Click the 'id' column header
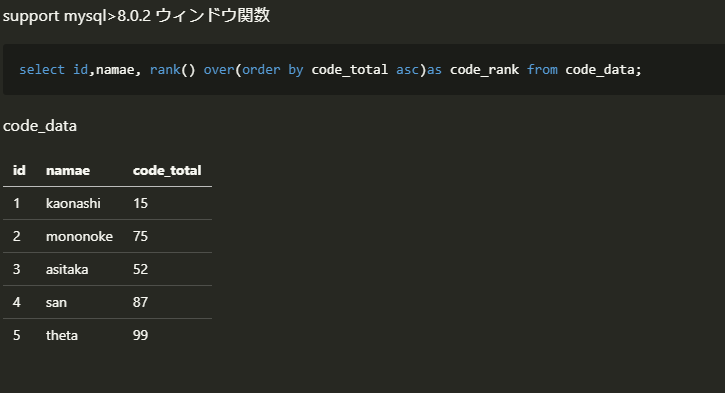The height and width of the screenshot is (393, 725). coord(19,171)
